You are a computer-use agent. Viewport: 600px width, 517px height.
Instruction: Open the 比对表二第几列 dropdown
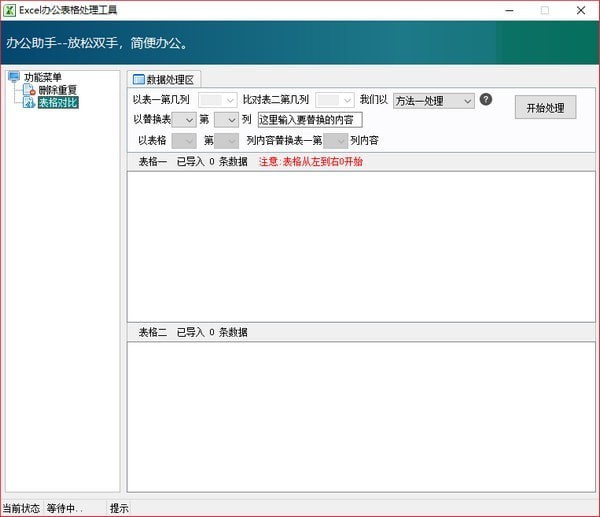tap(334, 100)
